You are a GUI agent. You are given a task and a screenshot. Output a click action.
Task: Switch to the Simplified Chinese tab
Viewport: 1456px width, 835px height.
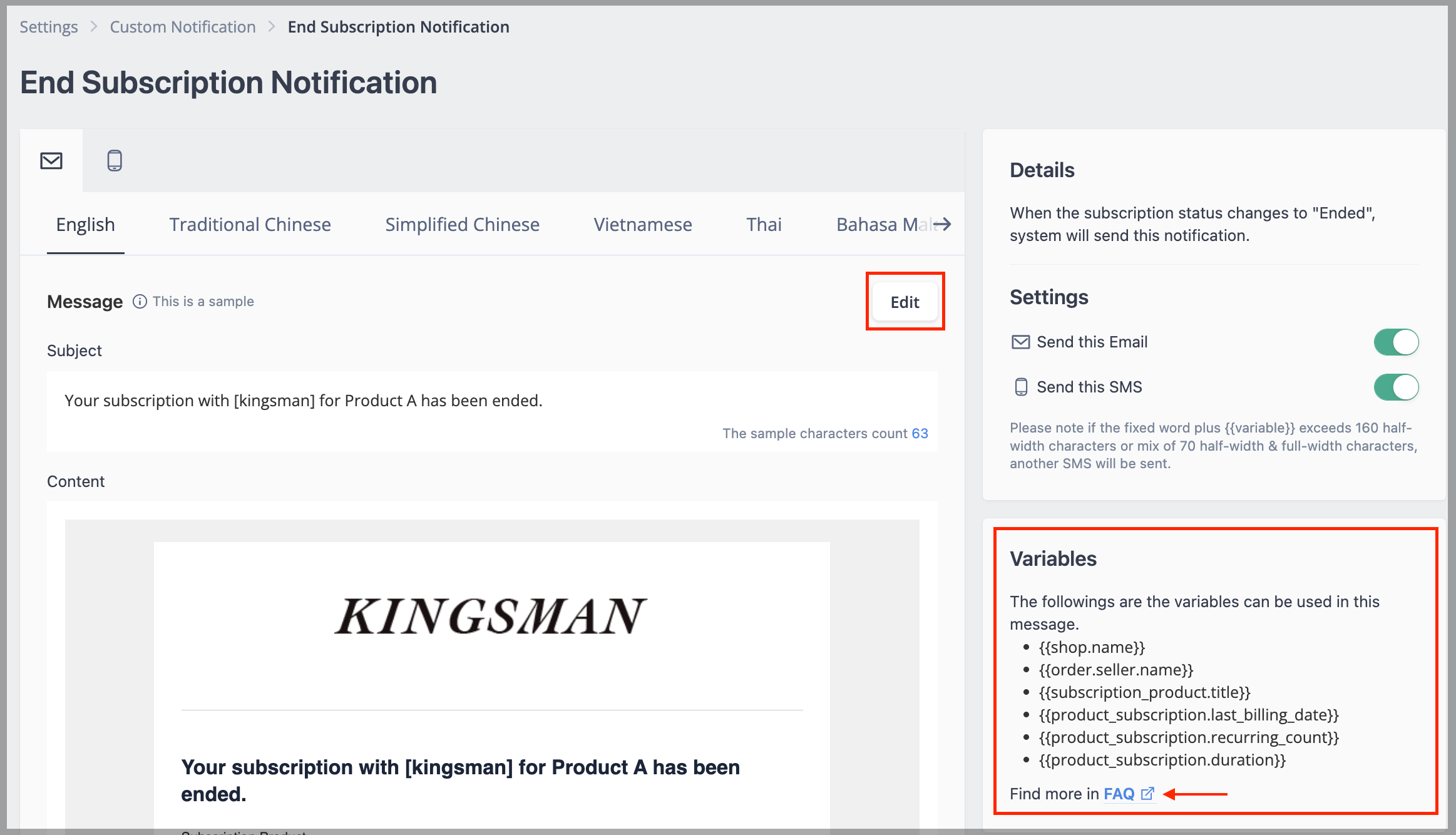[462, 224]
